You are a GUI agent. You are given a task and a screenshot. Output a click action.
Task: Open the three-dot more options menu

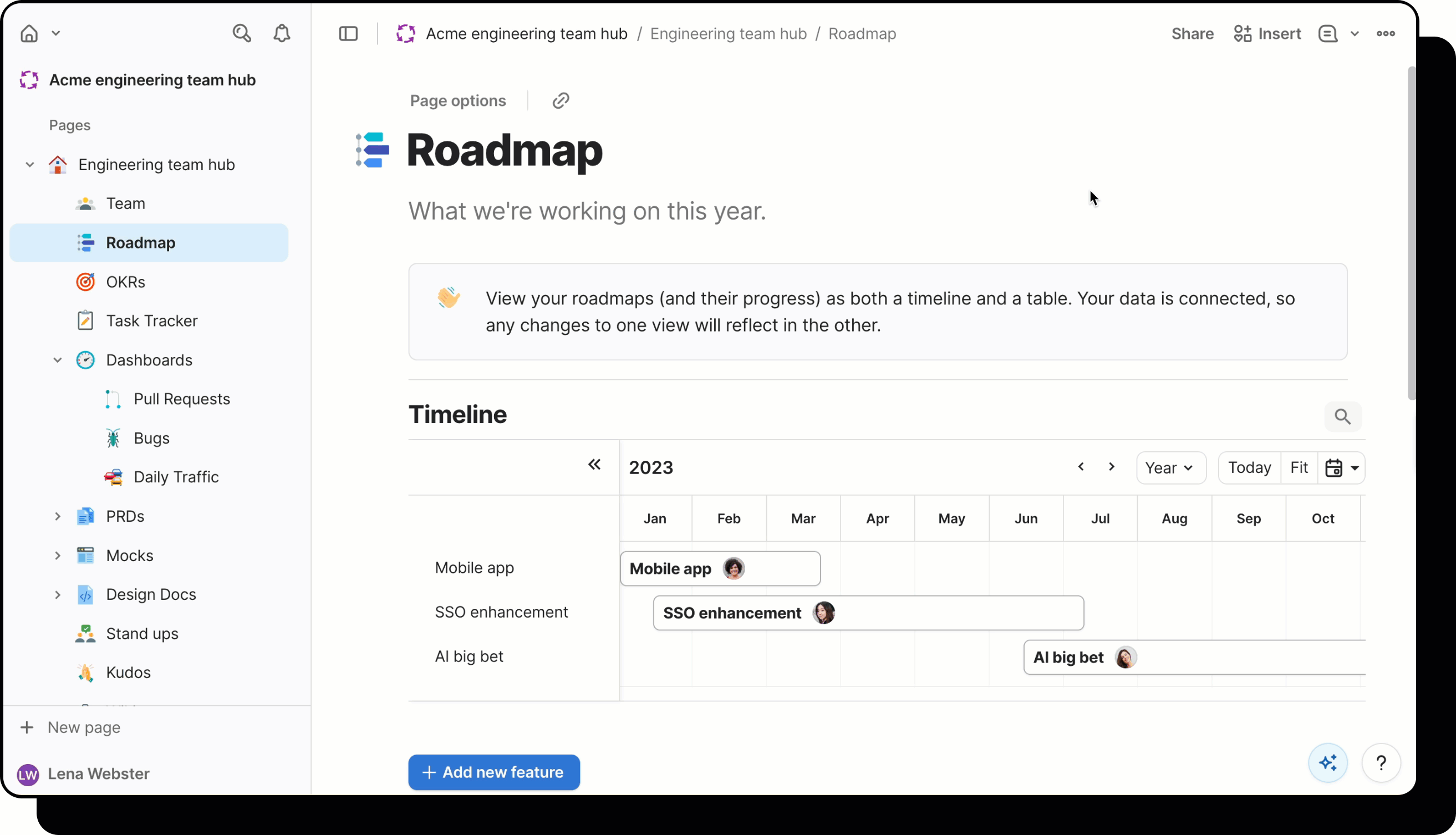pos(1386,34)
